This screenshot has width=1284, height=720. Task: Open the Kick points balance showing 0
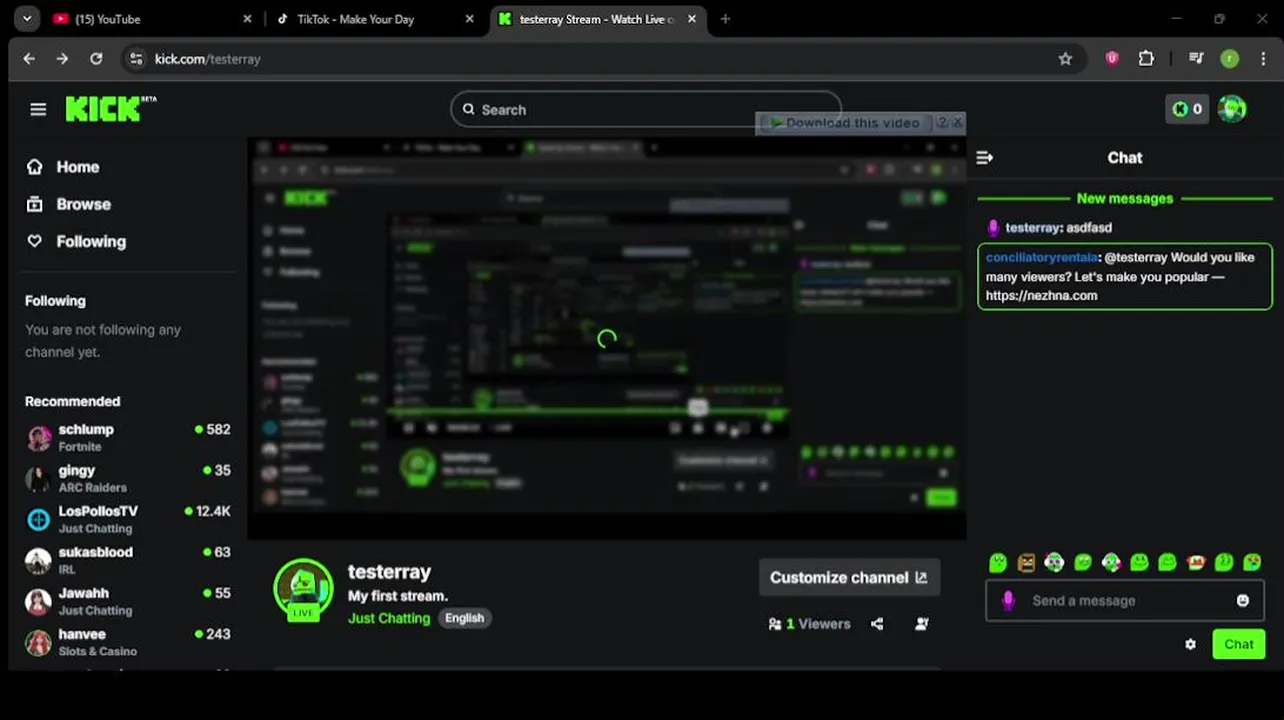(1188, 109)
